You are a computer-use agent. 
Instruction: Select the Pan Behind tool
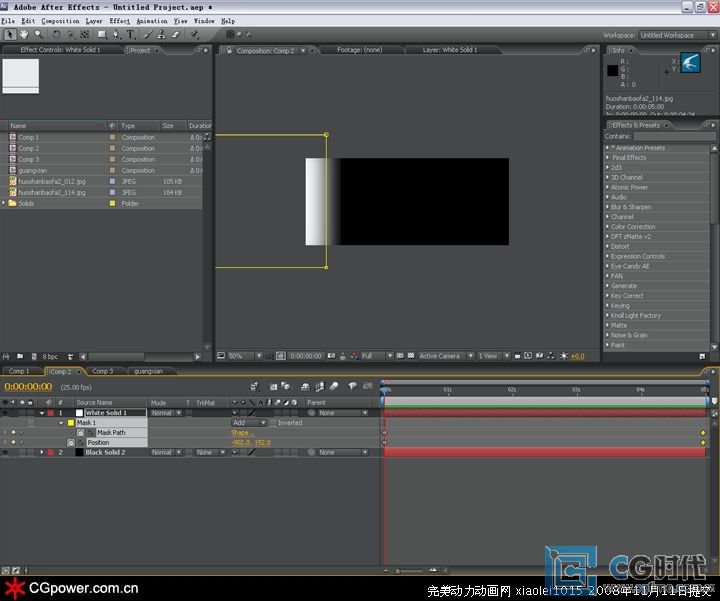coord(85,34)
